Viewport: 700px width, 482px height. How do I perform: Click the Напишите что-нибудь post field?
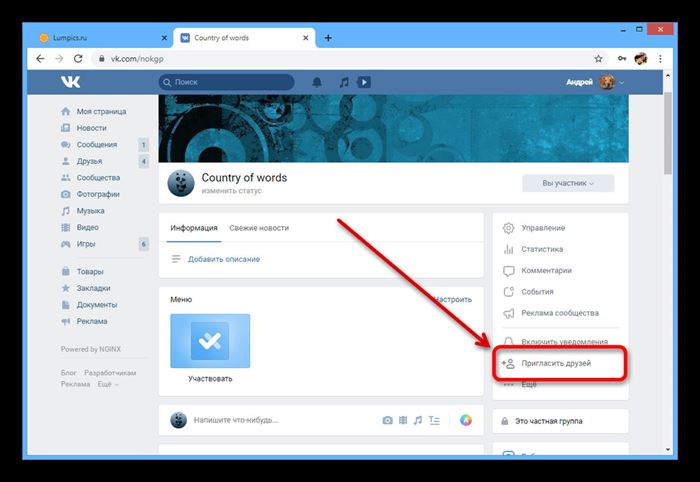(236, 420)
